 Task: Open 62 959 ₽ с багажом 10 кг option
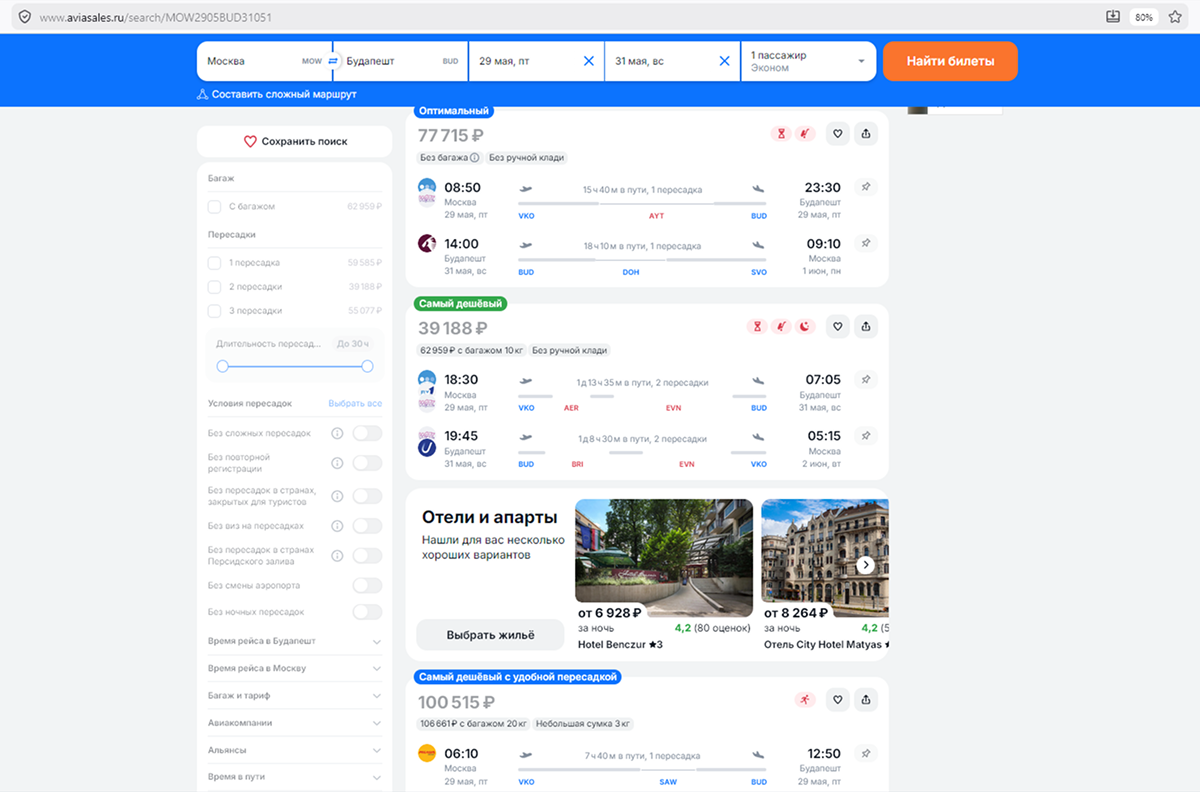[471, 350]
